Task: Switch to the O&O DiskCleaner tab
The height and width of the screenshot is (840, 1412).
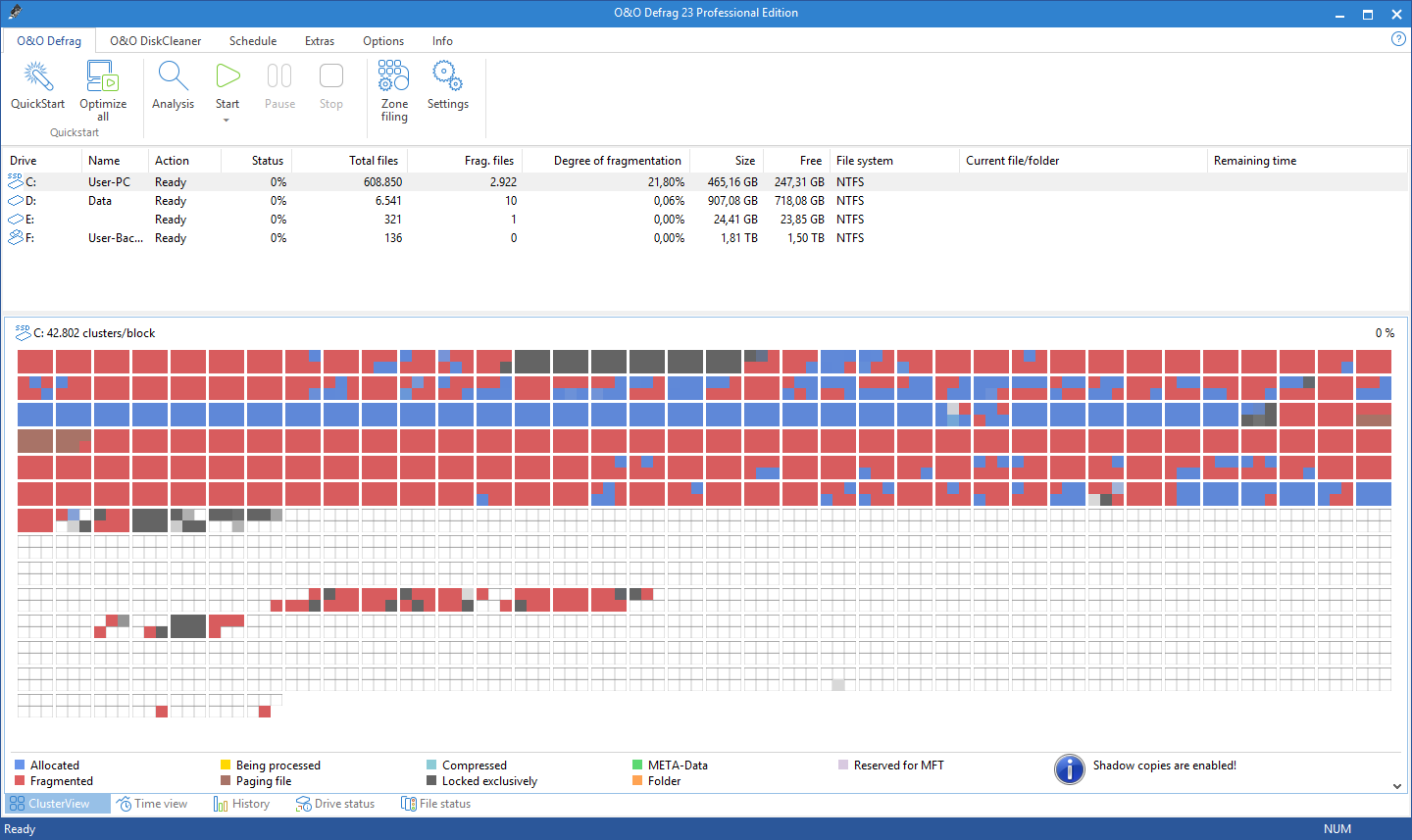Action: [155, 41]
